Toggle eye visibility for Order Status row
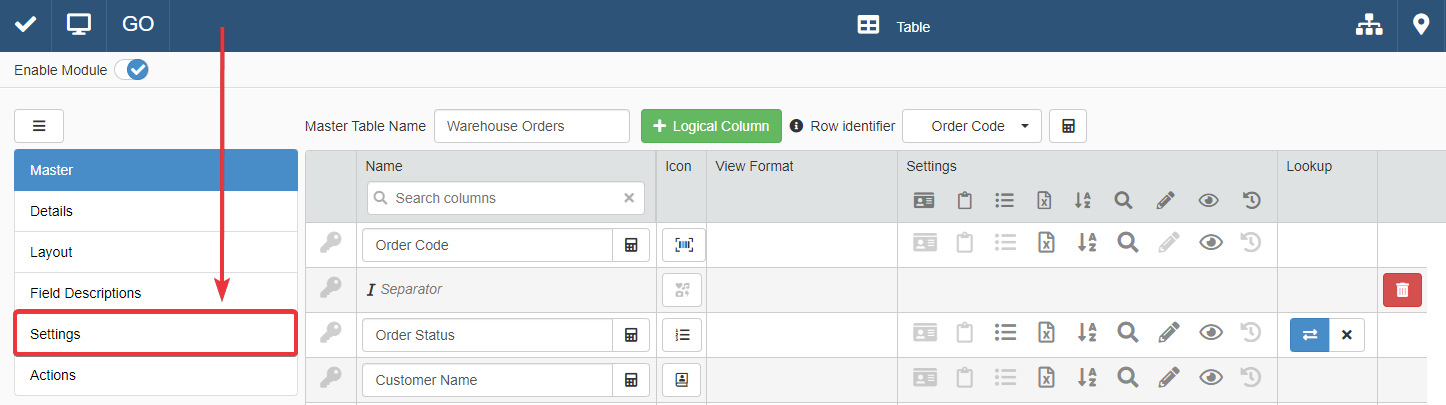1446x405 pixels. [x=1210, y=333]
